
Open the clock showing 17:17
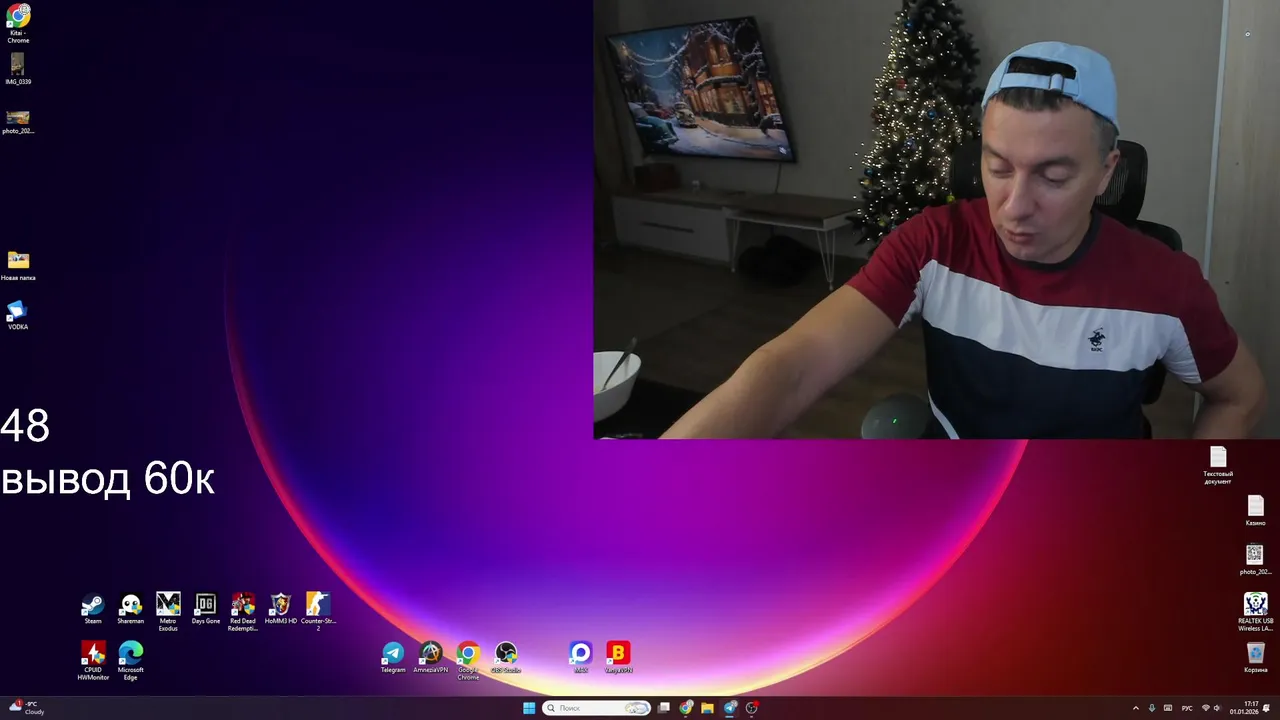[1244, 708]
